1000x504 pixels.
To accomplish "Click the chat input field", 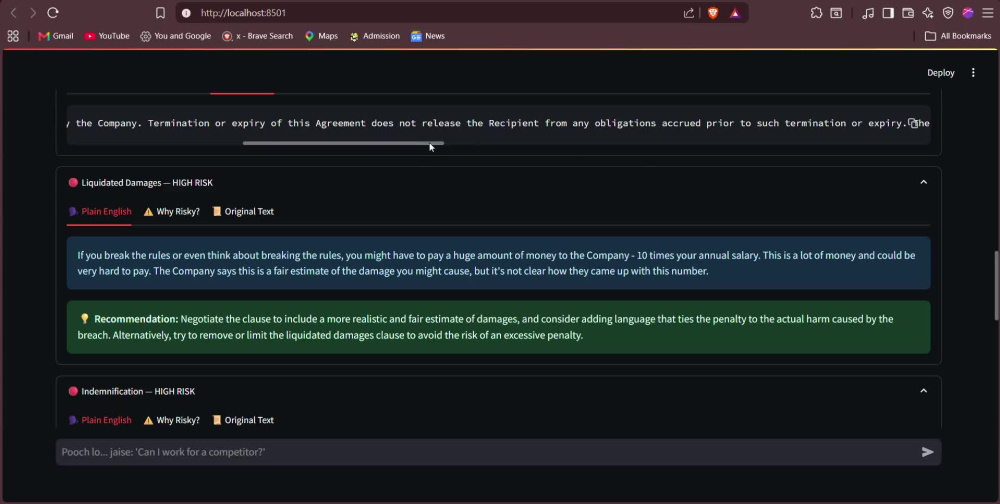I will point(486,452).
